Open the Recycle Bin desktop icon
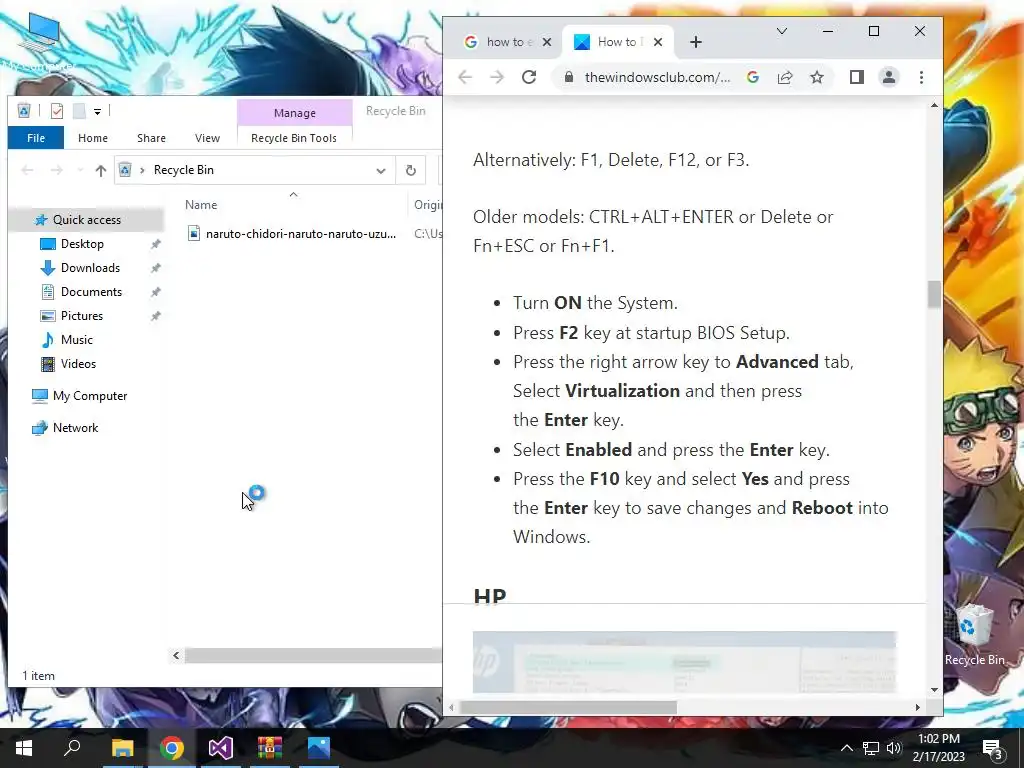 coord(974,635)
